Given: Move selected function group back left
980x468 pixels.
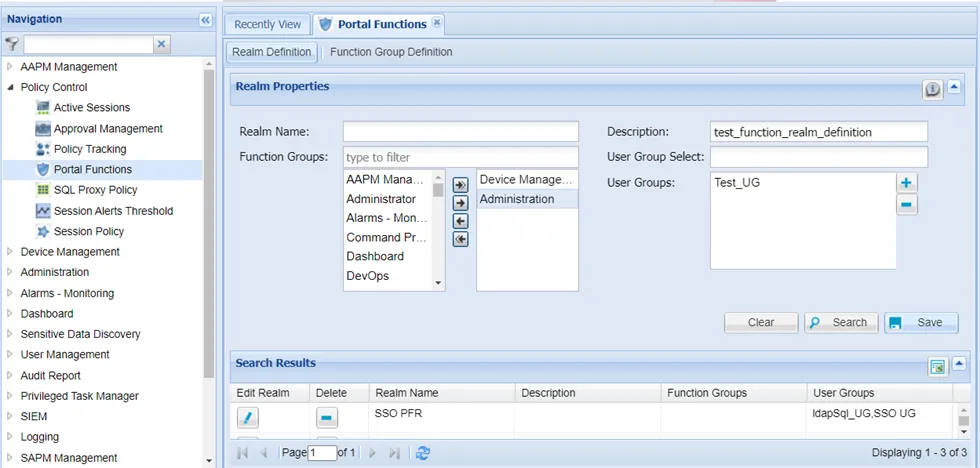Looking at the screenshot, I should pos(460,221).
